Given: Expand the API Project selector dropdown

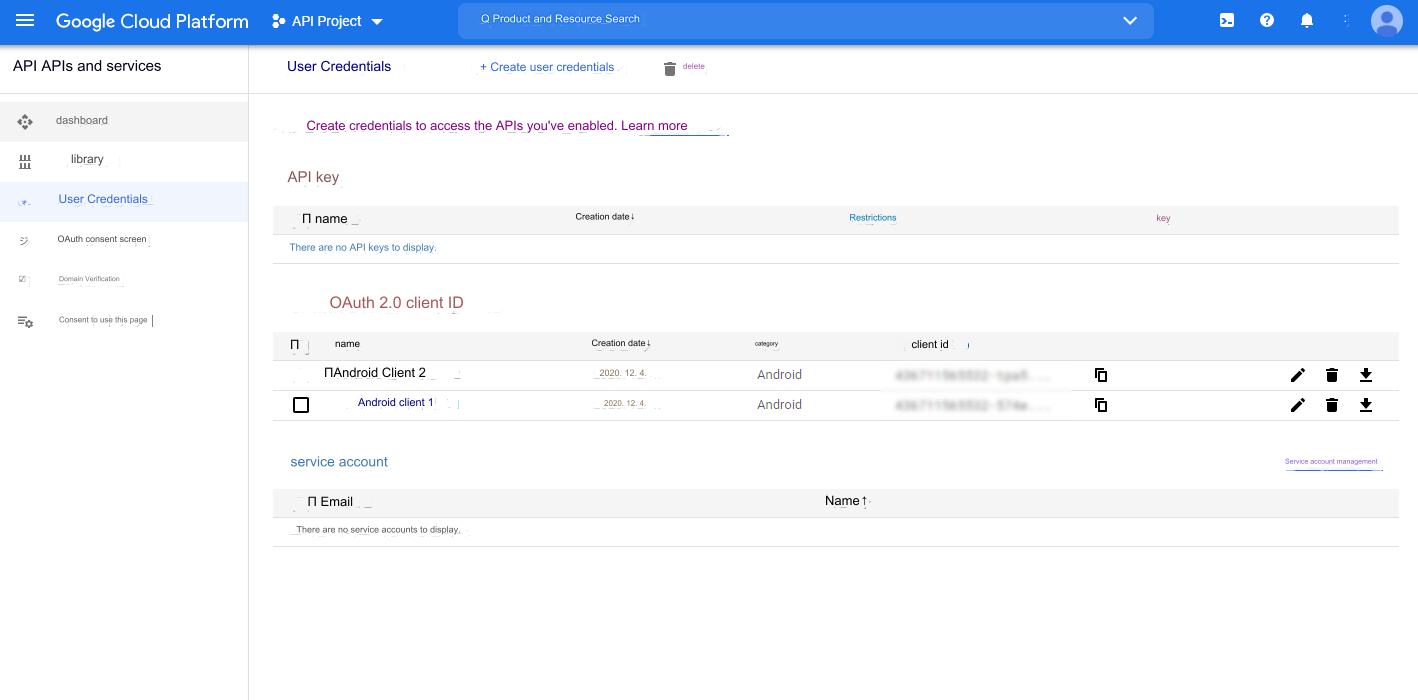Looking at the screenshot, I should coord(328,21).
